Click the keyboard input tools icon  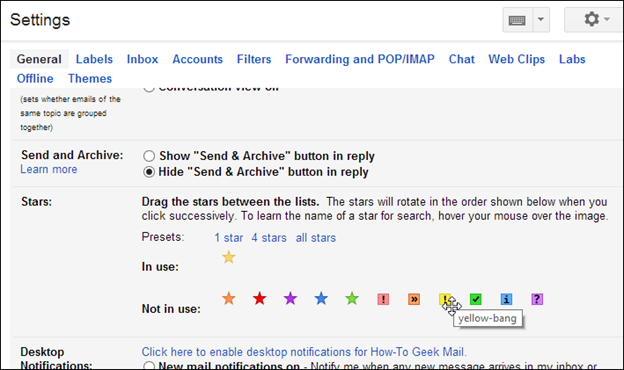coord(517,20)
